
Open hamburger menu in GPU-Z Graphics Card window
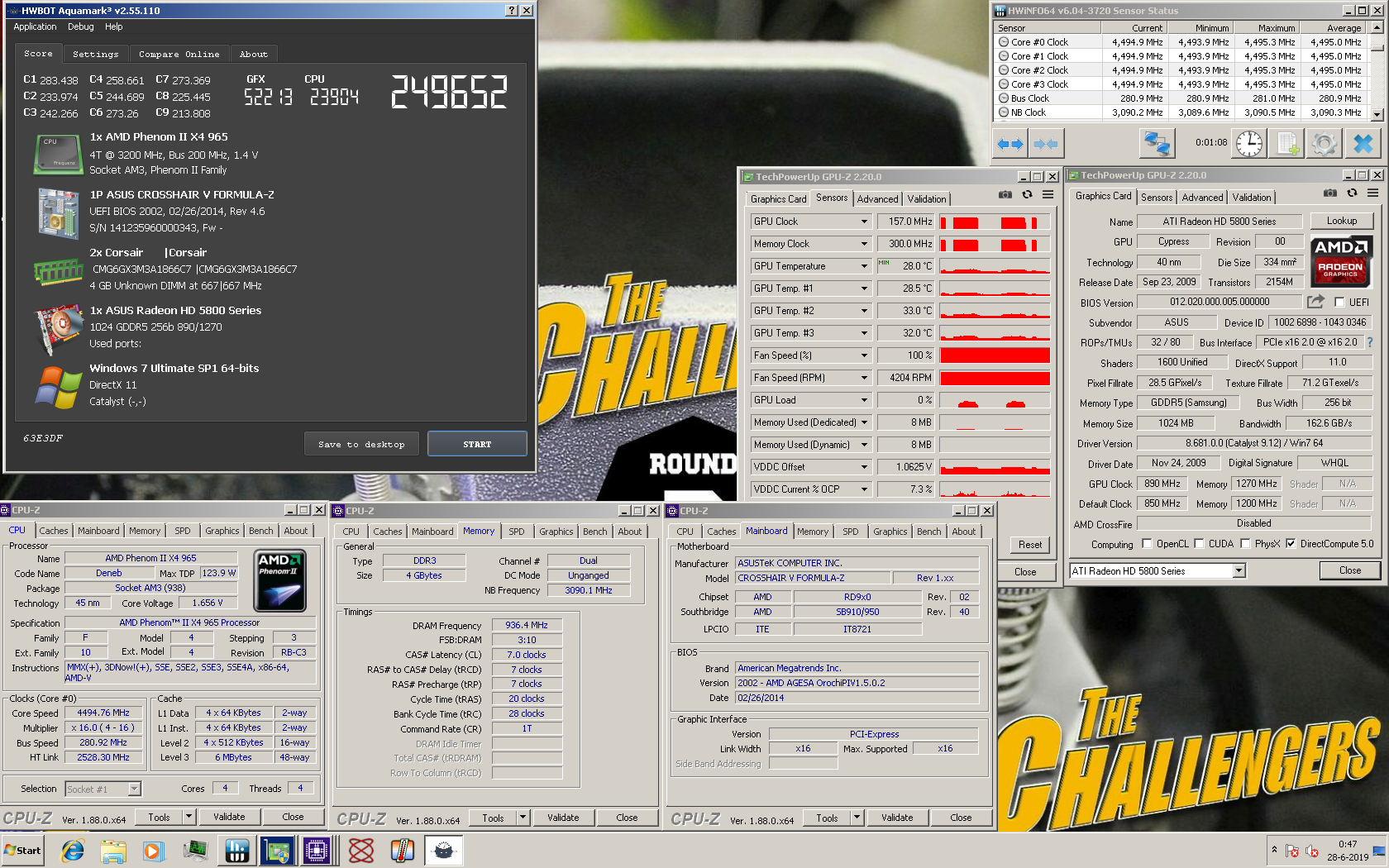click(x=1372, y=193)
